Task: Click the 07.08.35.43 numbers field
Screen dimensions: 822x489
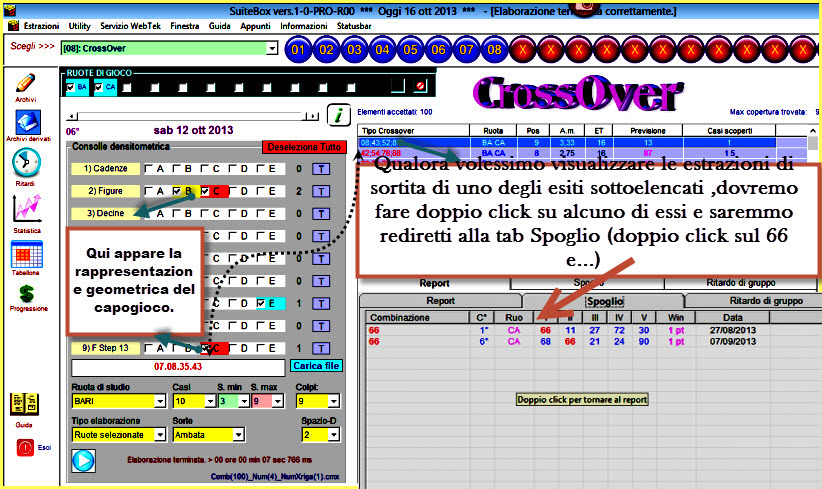Action: coord(178,367)
